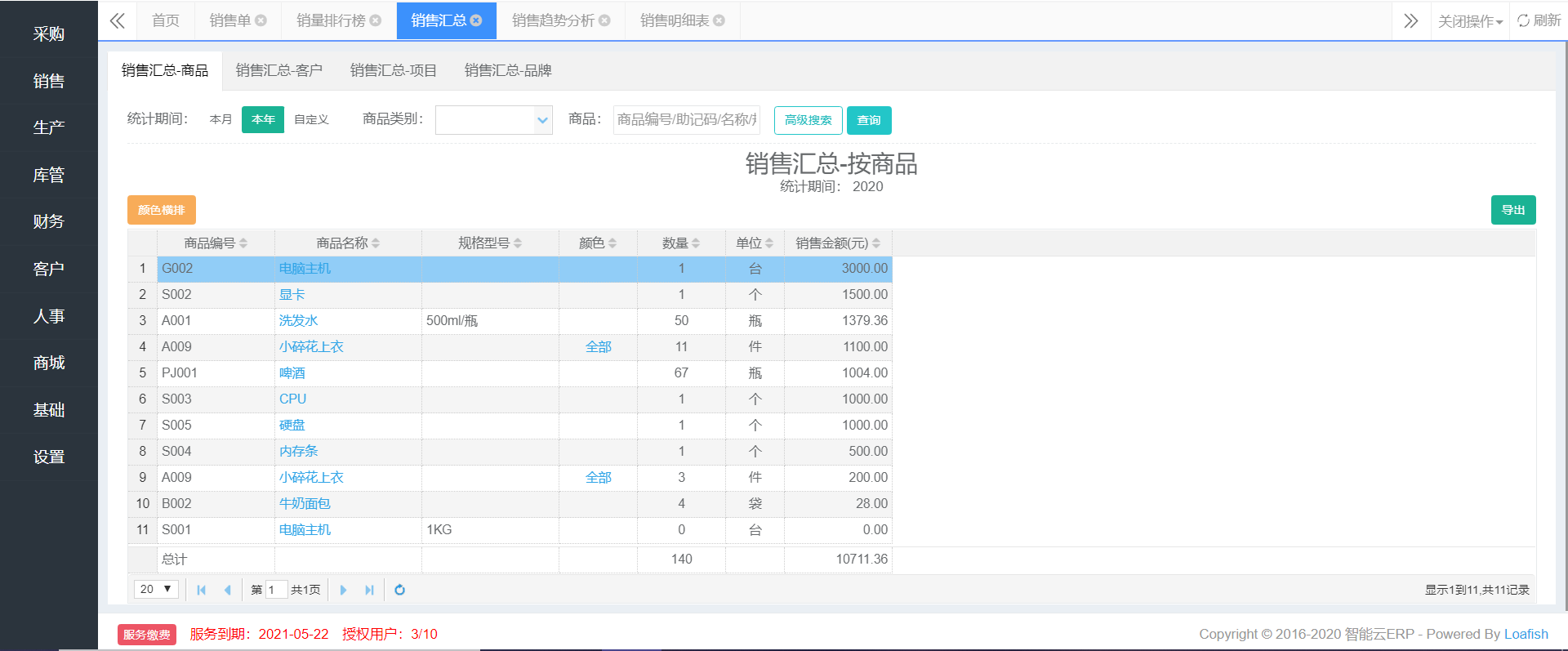Close the 销售明细表 tab via its x icon

pos(719,20)
